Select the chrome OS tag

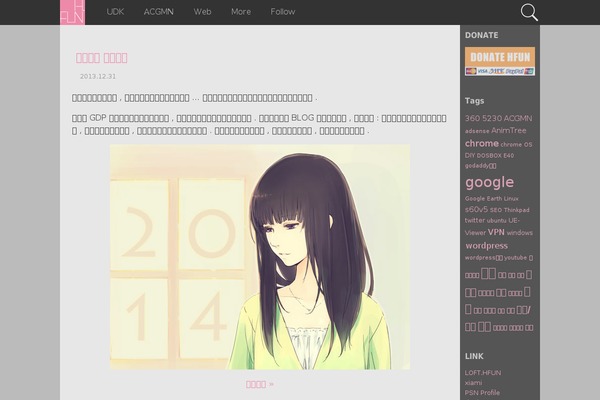point(516,145)
